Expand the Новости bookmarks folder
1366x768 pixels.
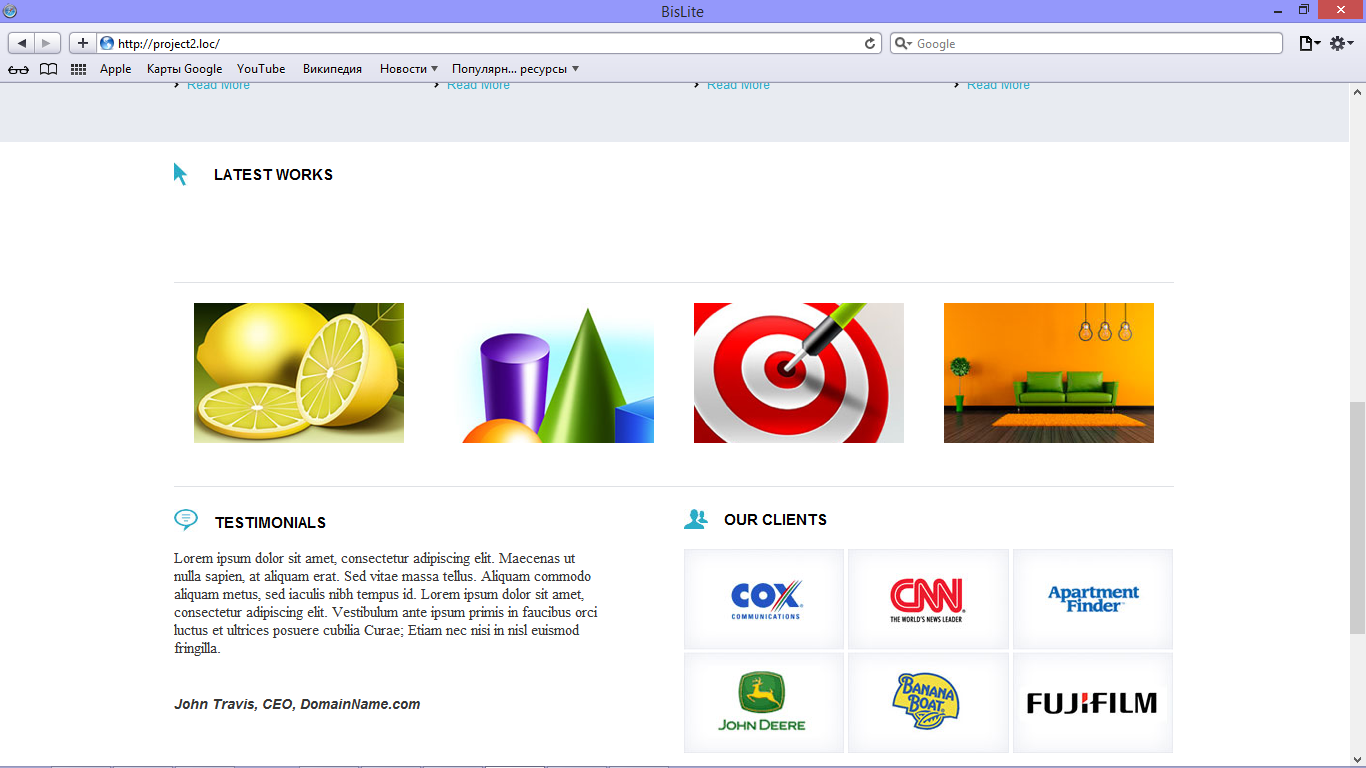coord(409,69)
